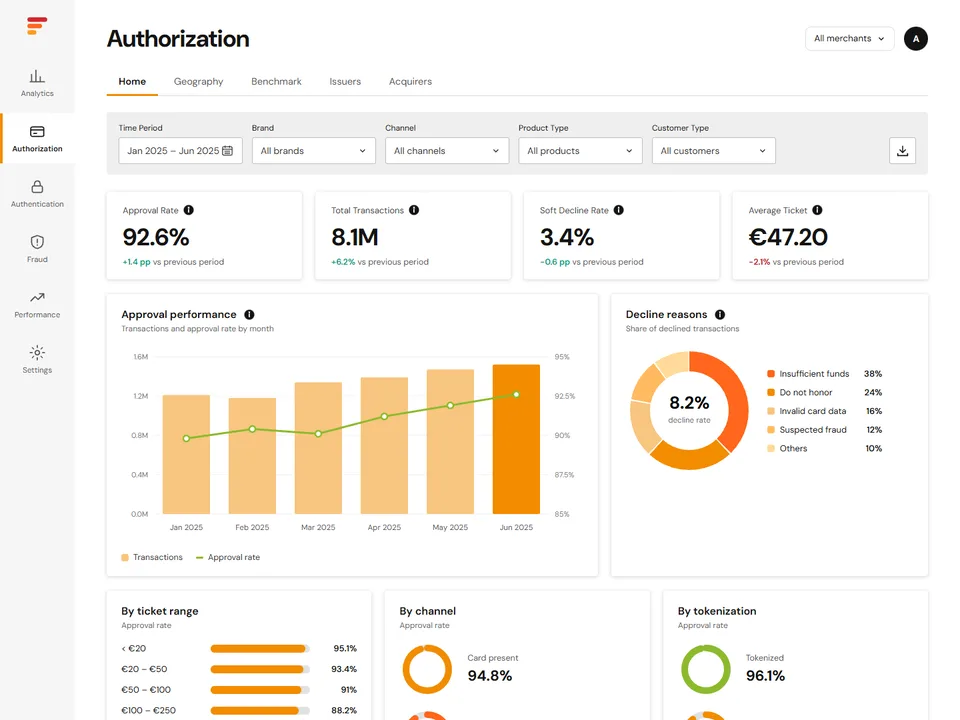This screenshot has width=960, height=720.
Task: Click the orange app logo
Action: 37,26
